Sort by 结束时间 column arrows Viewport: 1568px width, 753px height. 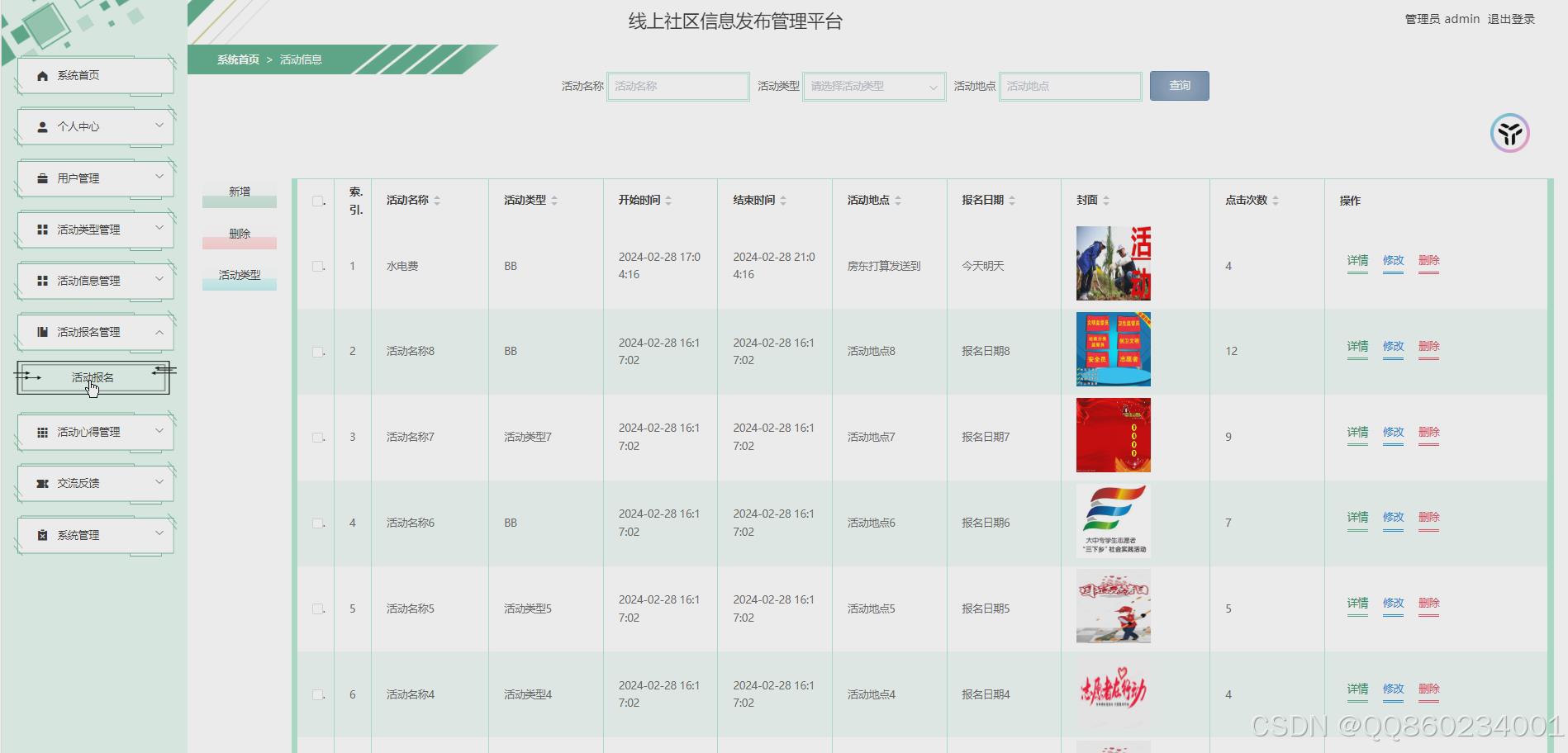pyautogui.click(x=783, y=201)
